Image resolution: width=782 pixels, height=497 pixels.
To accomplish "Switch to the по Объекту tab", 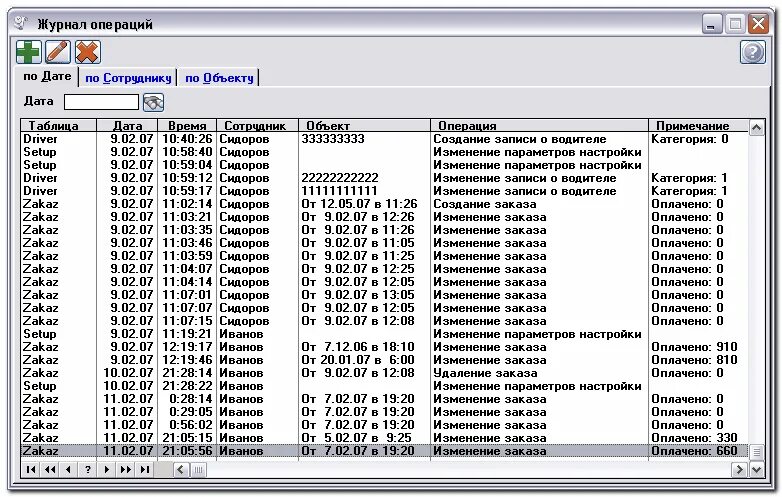I will coord(219,78).
